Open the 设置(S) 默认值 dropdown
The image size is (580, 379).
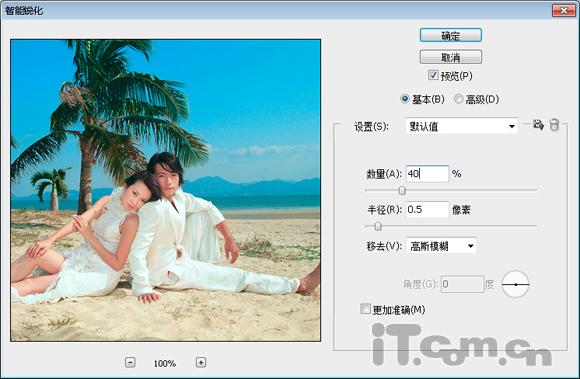[x=462, y=126]
